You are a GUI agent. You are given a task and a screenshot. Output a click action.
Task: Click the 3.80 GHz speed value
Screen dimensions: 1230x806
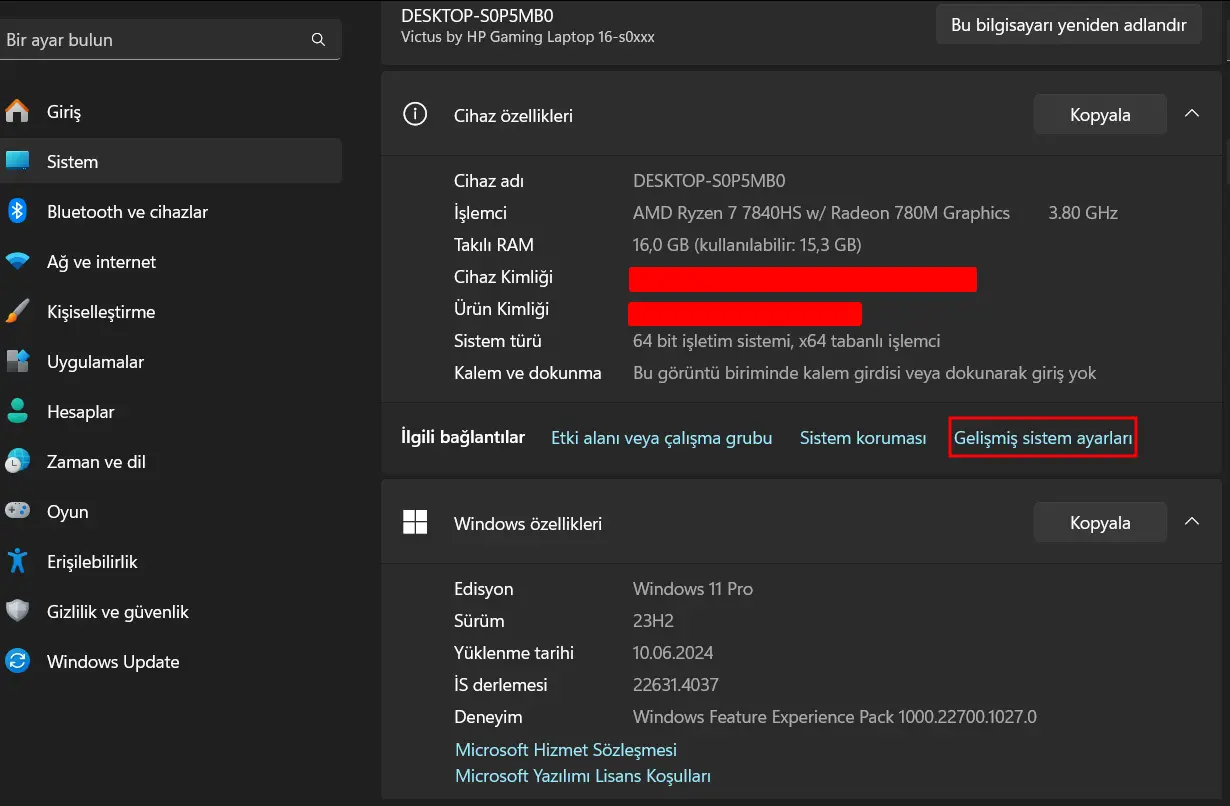tap(1083, 213)
